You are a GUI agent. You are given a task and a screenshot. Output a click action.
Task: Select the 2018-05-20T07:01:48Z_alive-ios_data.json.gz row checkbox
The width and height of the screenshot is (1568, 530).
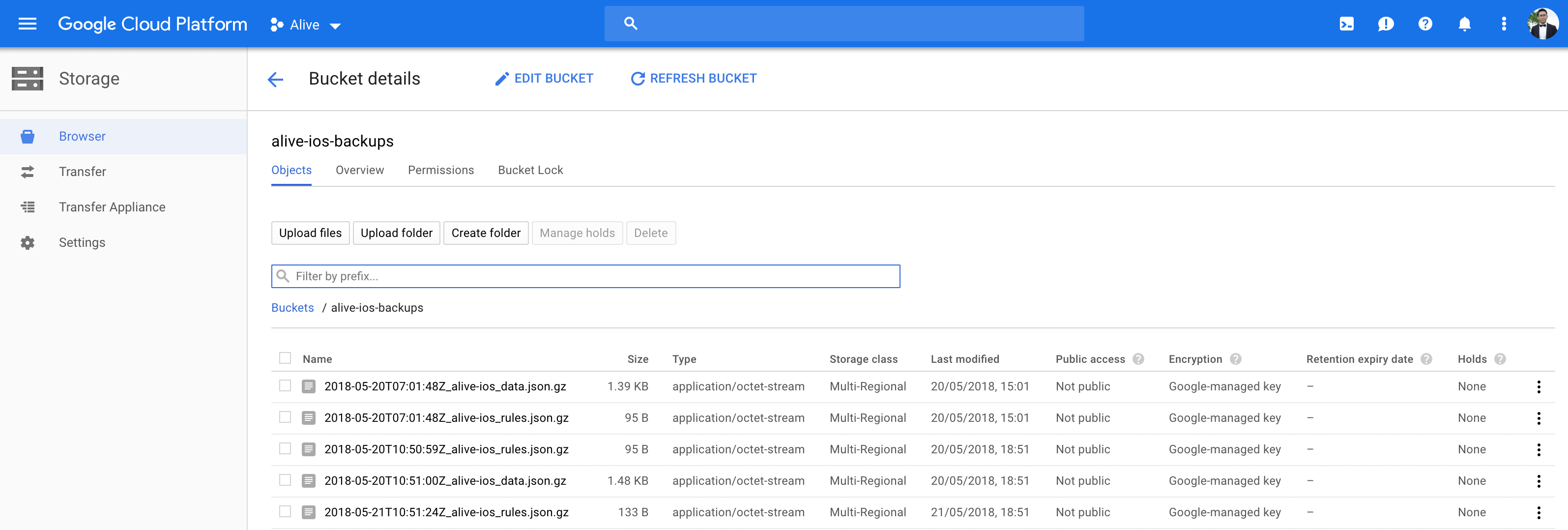tap(285, 386)
